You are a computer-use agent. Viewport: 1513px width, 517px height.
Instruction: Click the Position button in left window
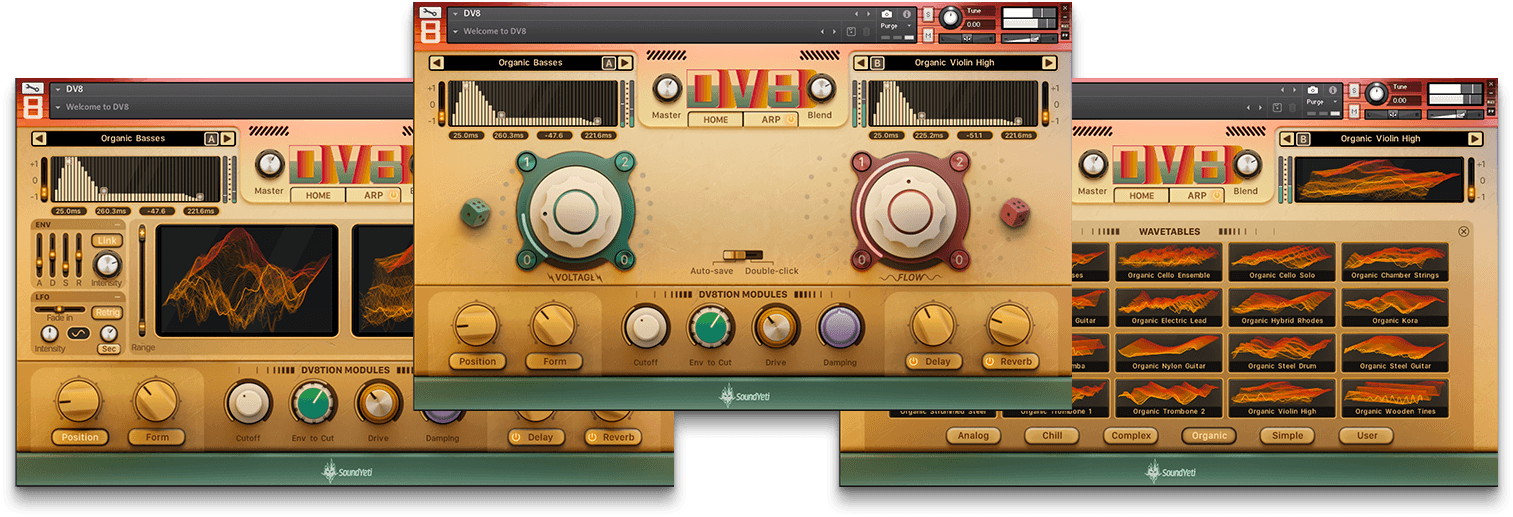click(x=80, y=437)
